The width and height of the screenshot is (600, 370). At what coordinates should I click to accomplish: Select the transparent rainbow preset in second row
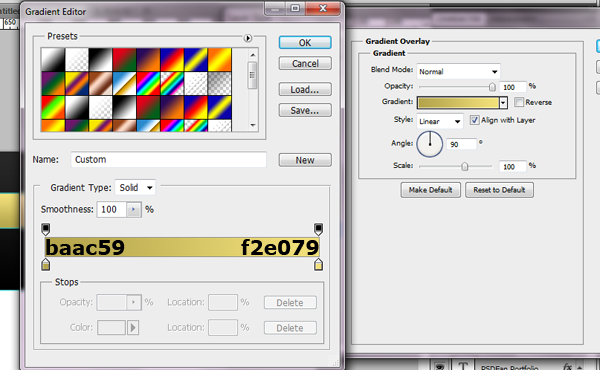tap(172, 83)
